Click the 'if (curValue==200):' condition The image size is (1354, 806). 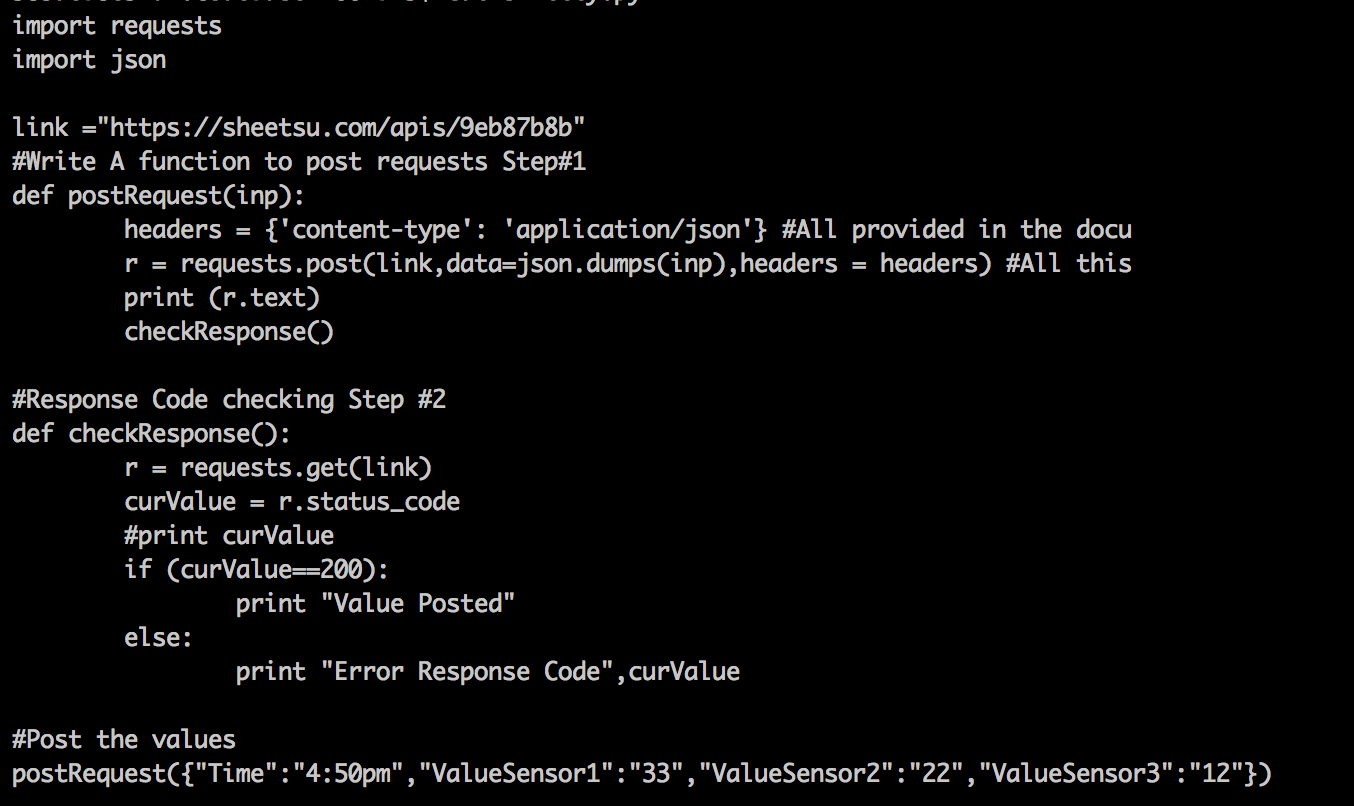[x=255, y=570]
